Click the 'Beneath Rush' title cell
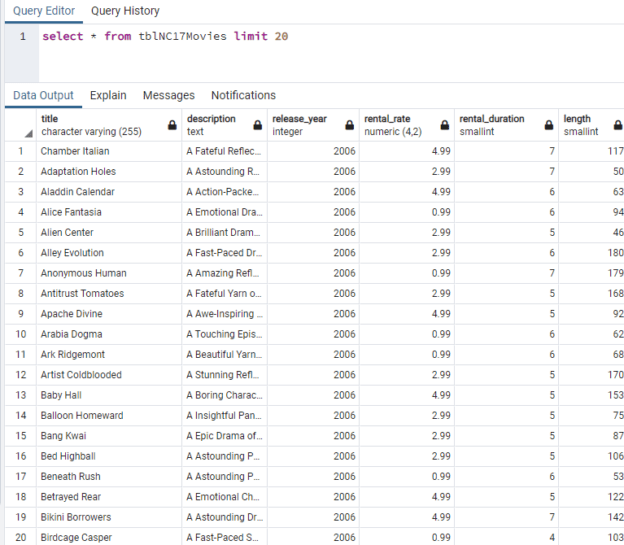The width and height of the screenshot is (624, 545). [x=109, y=477]
